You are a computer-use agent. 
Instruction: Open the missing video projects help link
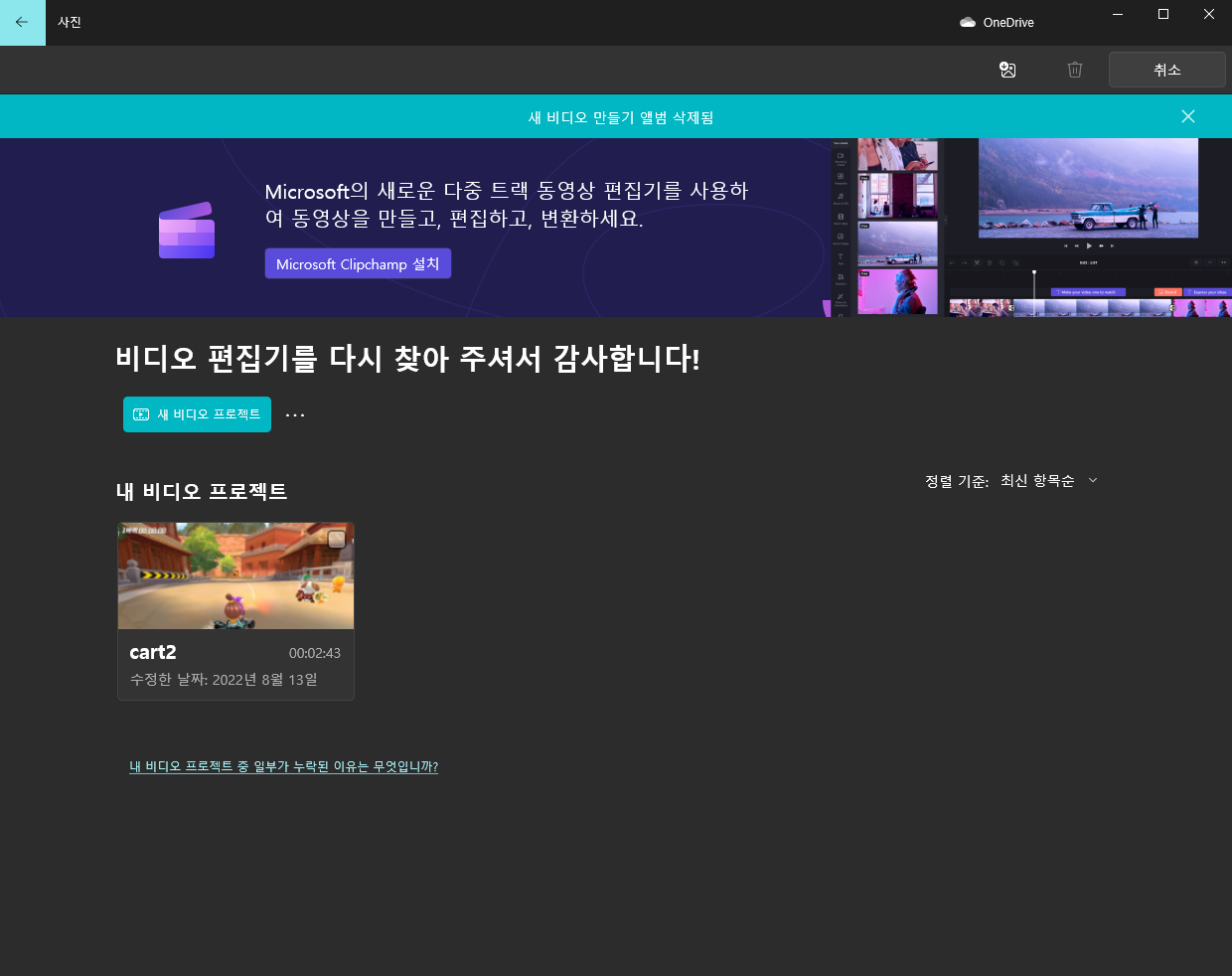(283, 766)
